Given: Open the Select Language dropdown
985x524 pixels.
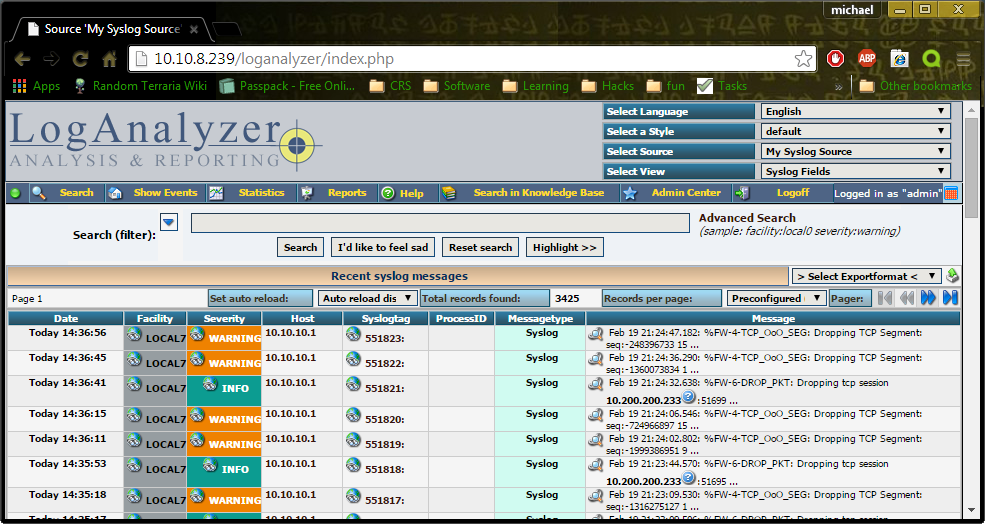Looking at the screenshot, I should pyautogui.click(x=855, y=111).
